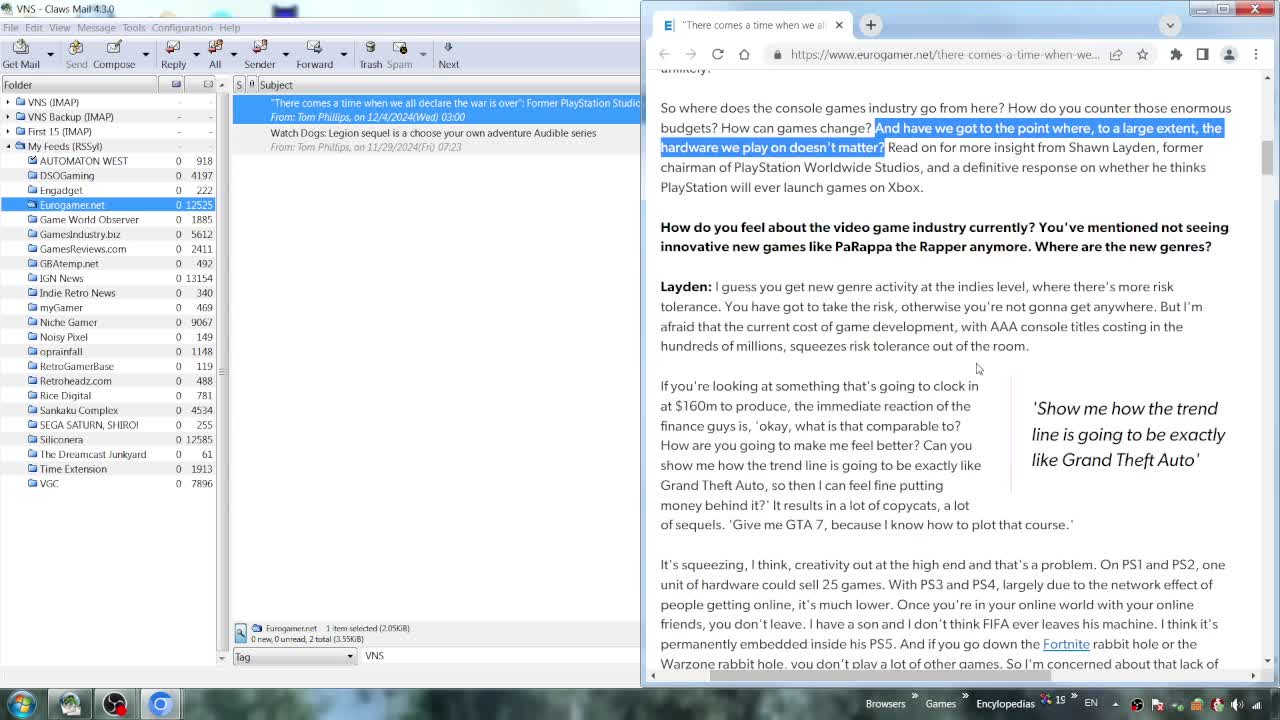Screen dimensions: 1280x720
Task: Click the Eurogamer URL address bar
Action: click(x=945, y=54)
